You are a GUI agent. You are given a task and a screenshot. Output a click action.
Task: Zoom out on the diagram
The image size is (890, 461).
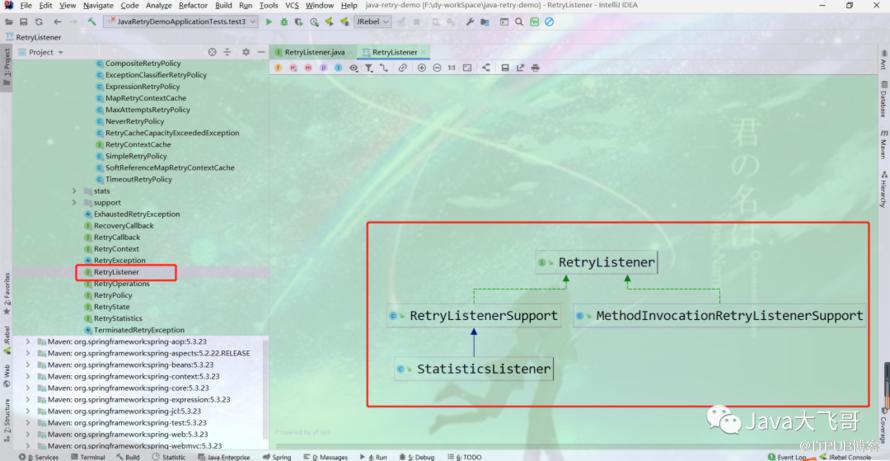(437, 68)
